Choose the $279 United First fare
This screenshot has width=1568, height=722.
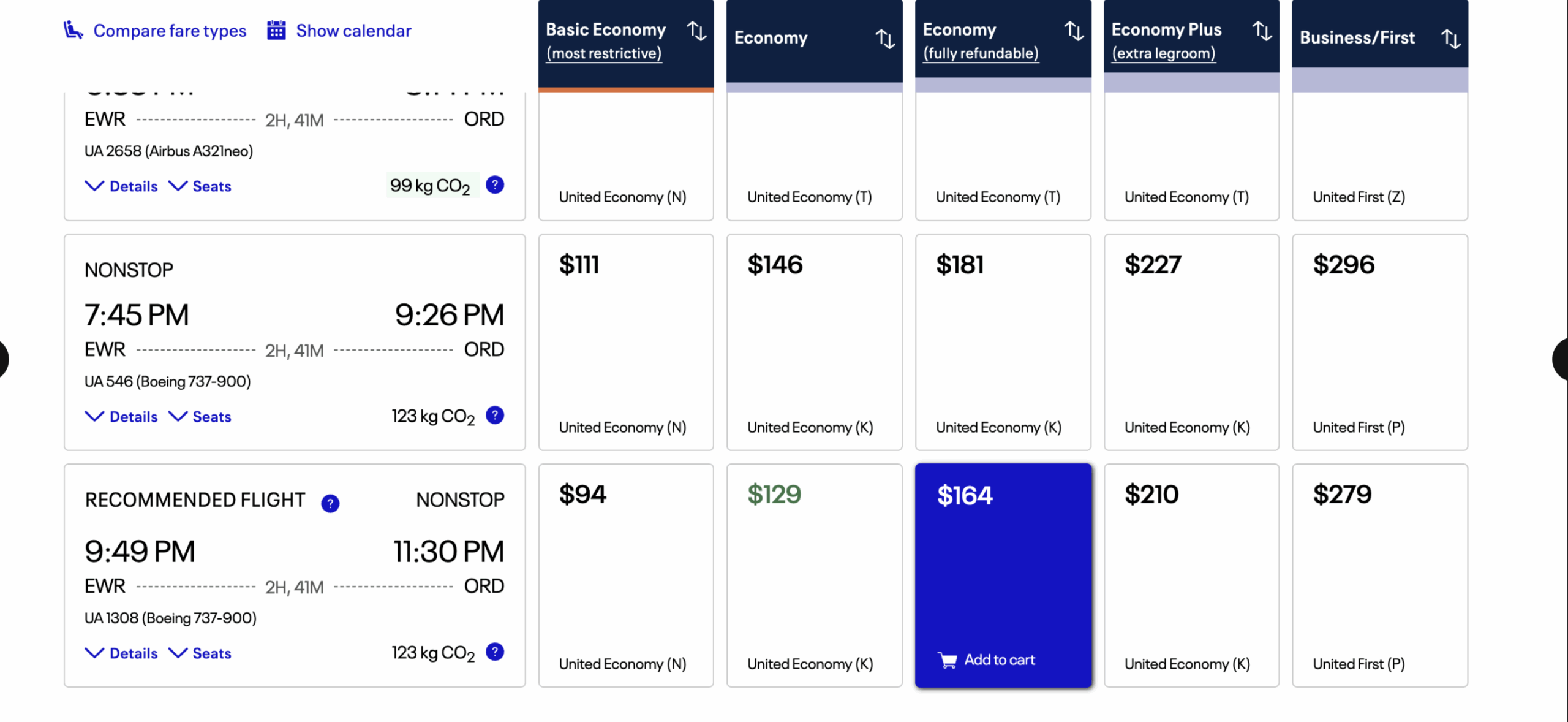coord(1379,575)
